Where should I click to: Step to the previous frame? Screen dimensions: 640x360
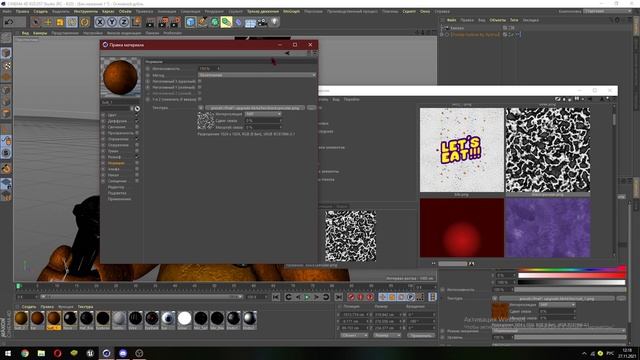(x=298, y=297)
